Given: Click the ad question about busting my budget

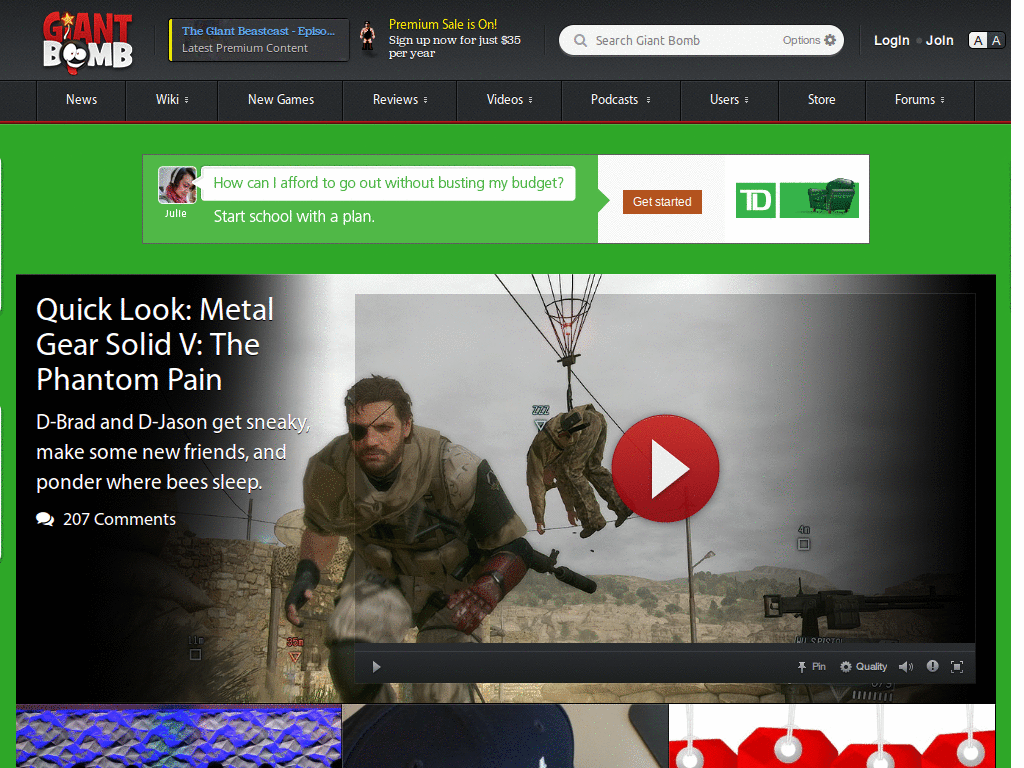Looking at the screenshot, I should (x=388, y=183).
